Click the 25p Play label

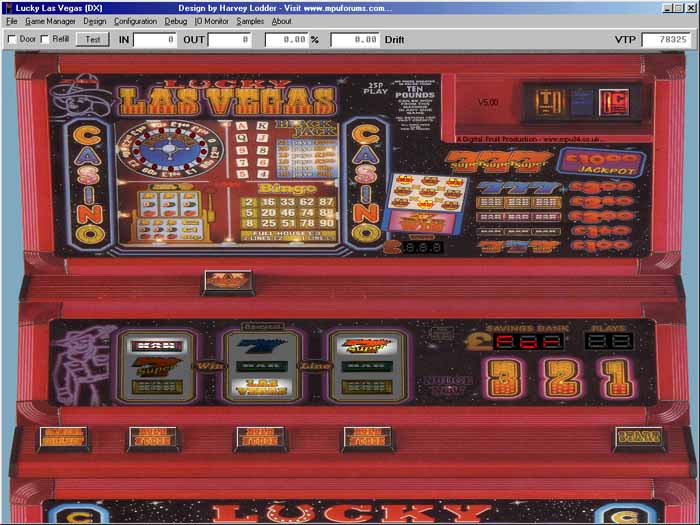tap(375, 88)
